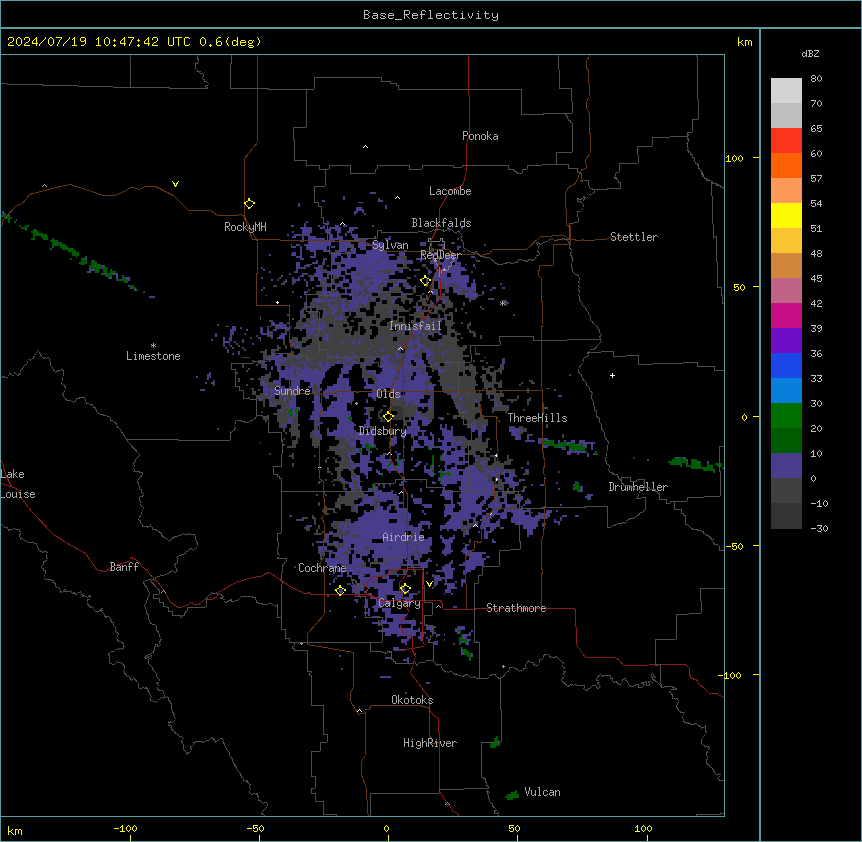Click the Sundre town label
This screenshot has width=862, height=842.
[292, 391]
